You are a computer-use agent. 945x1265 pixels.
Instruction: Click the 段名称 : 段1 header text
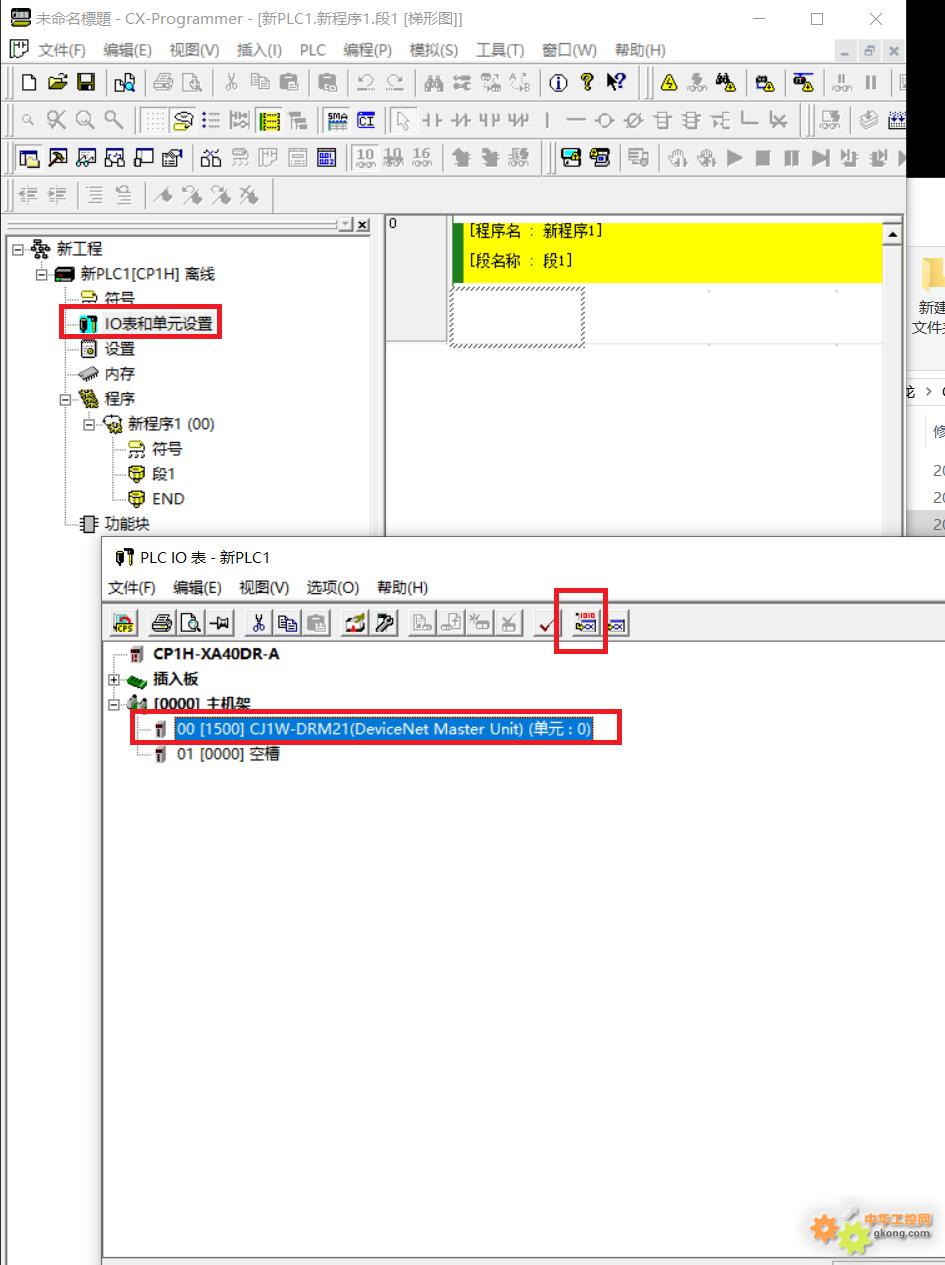pyautogui.click(x=522, y=261)
